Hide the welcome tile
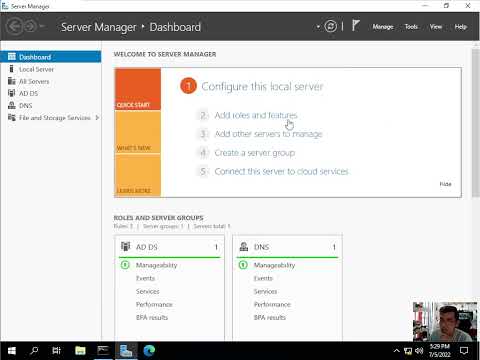480x360 pixels. [x=445, y=184]
